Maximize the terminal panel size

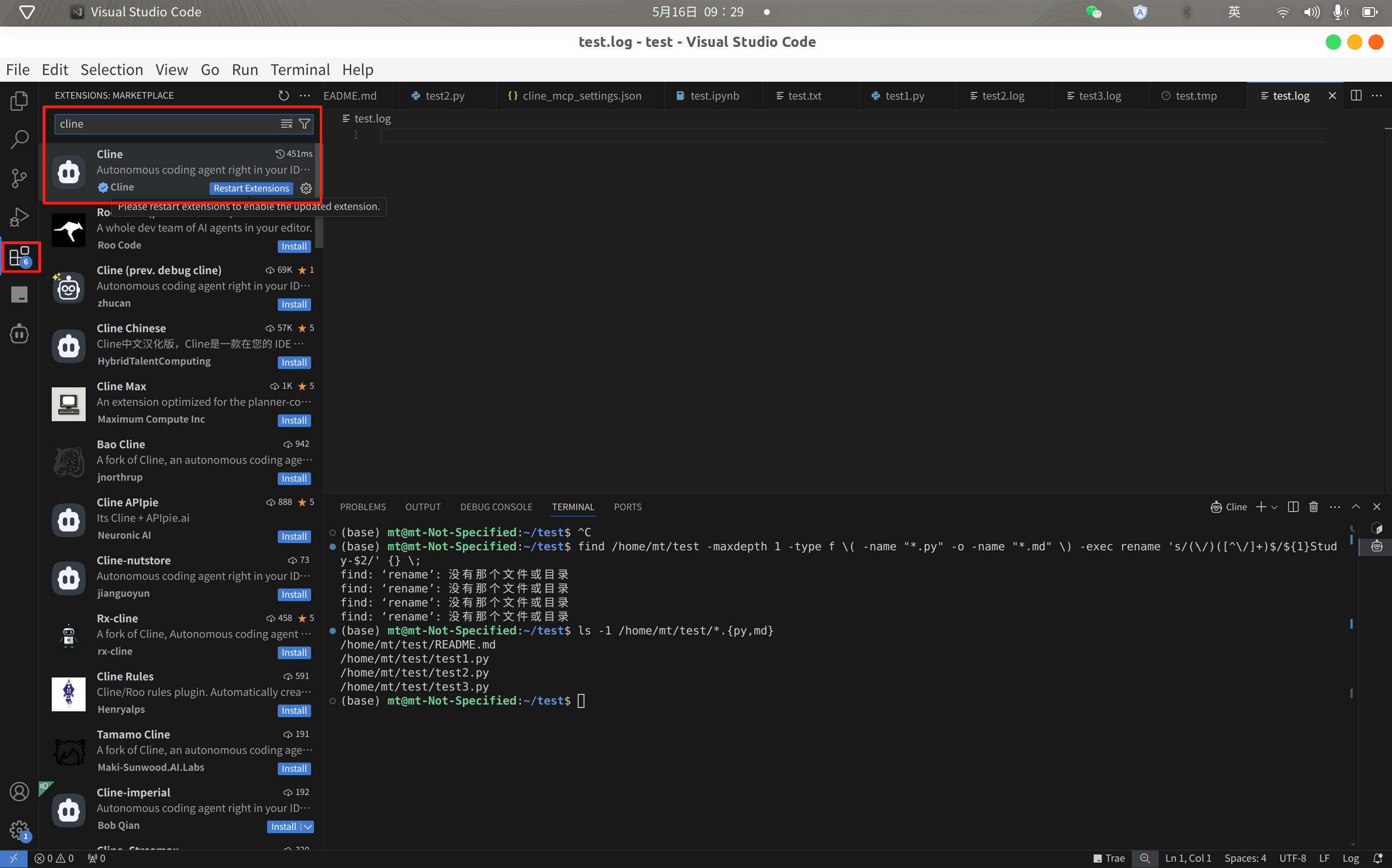(1355, 506)
